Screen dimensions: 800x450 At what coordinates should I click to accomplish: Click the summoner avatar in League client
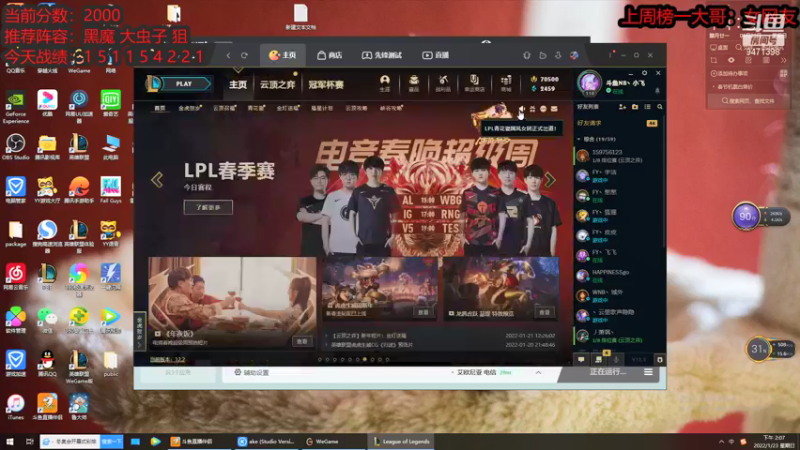tap(589, 83)
